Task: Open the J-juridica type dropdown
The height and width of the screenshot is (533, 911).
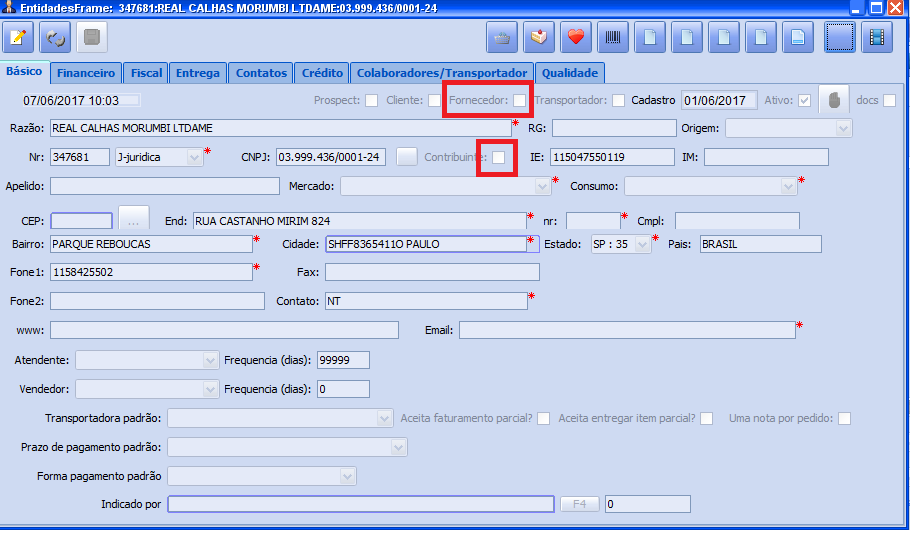Action: point(193,158)
